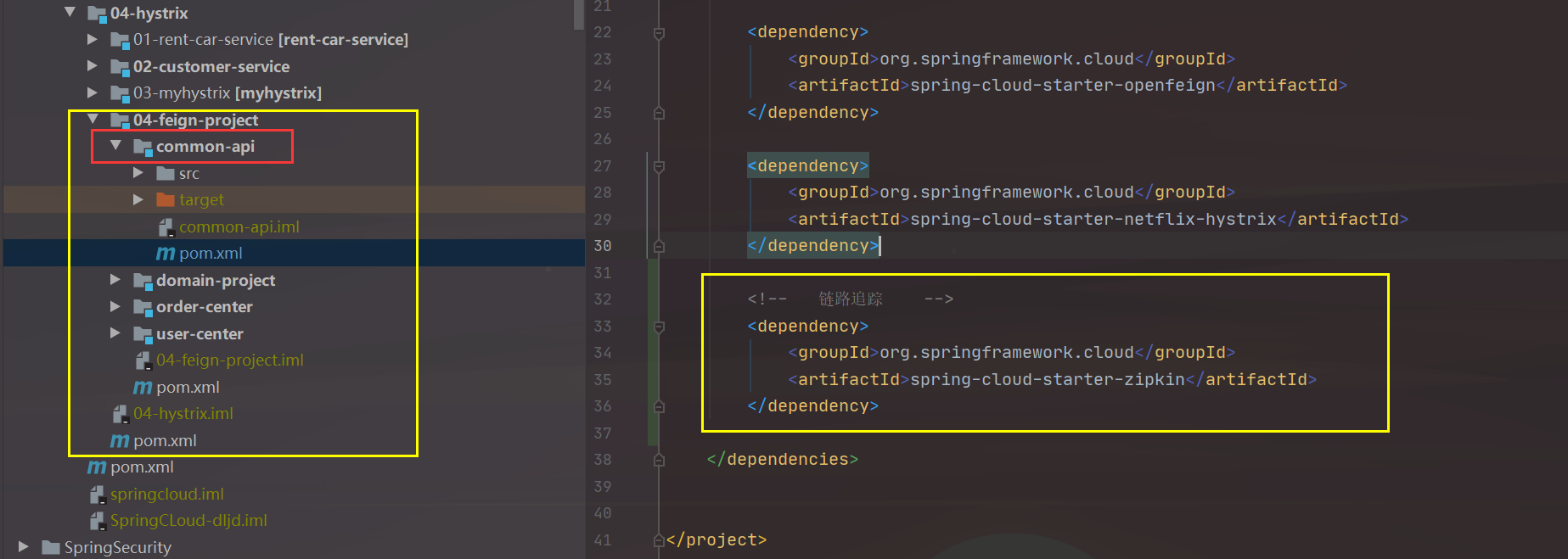Select the target folder
This screenshot has height=559, width=1568.
click(x=202, y=199)
